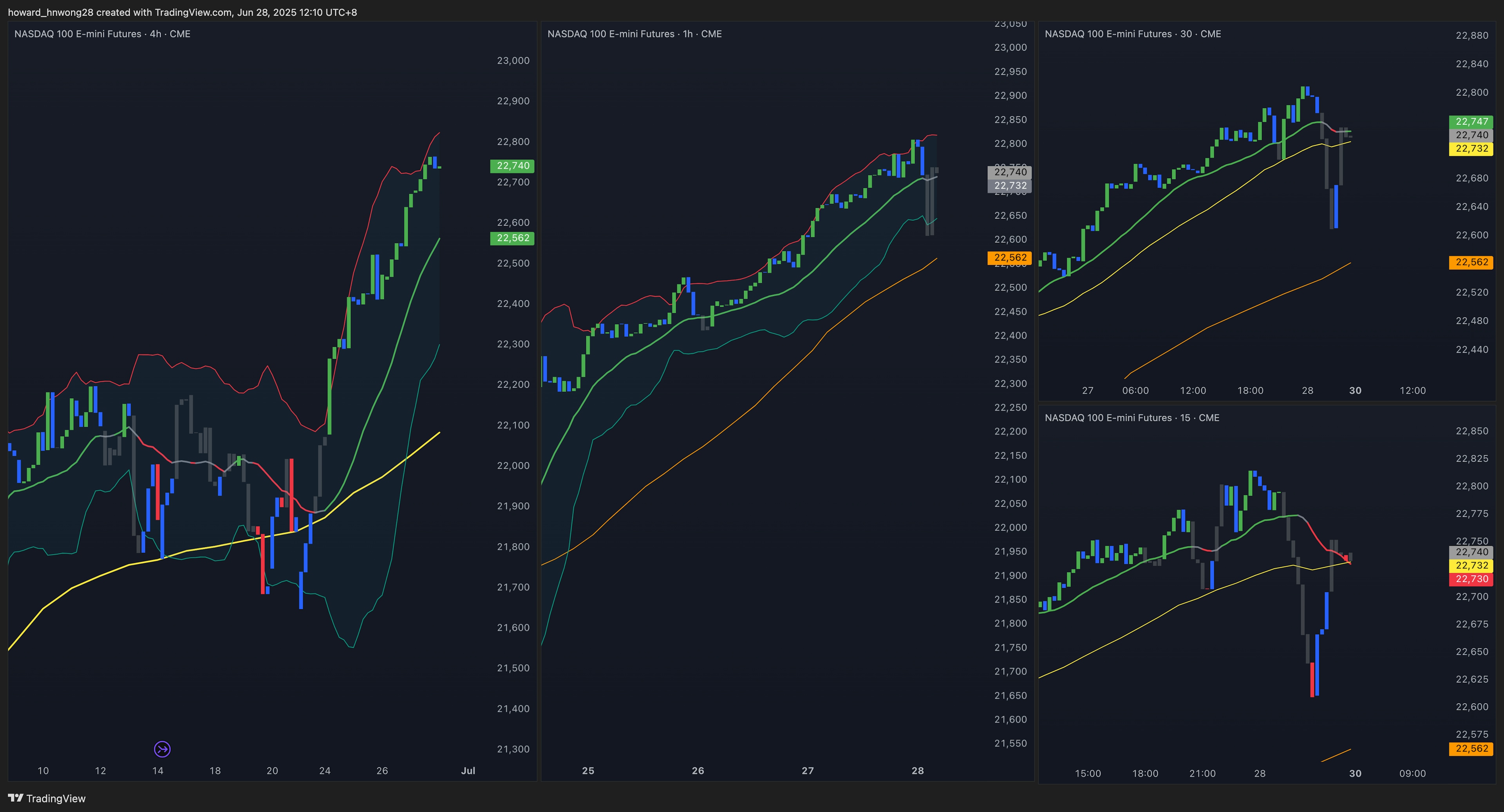Click the '27' date label on the 1h chart

[x=808, y=770]
